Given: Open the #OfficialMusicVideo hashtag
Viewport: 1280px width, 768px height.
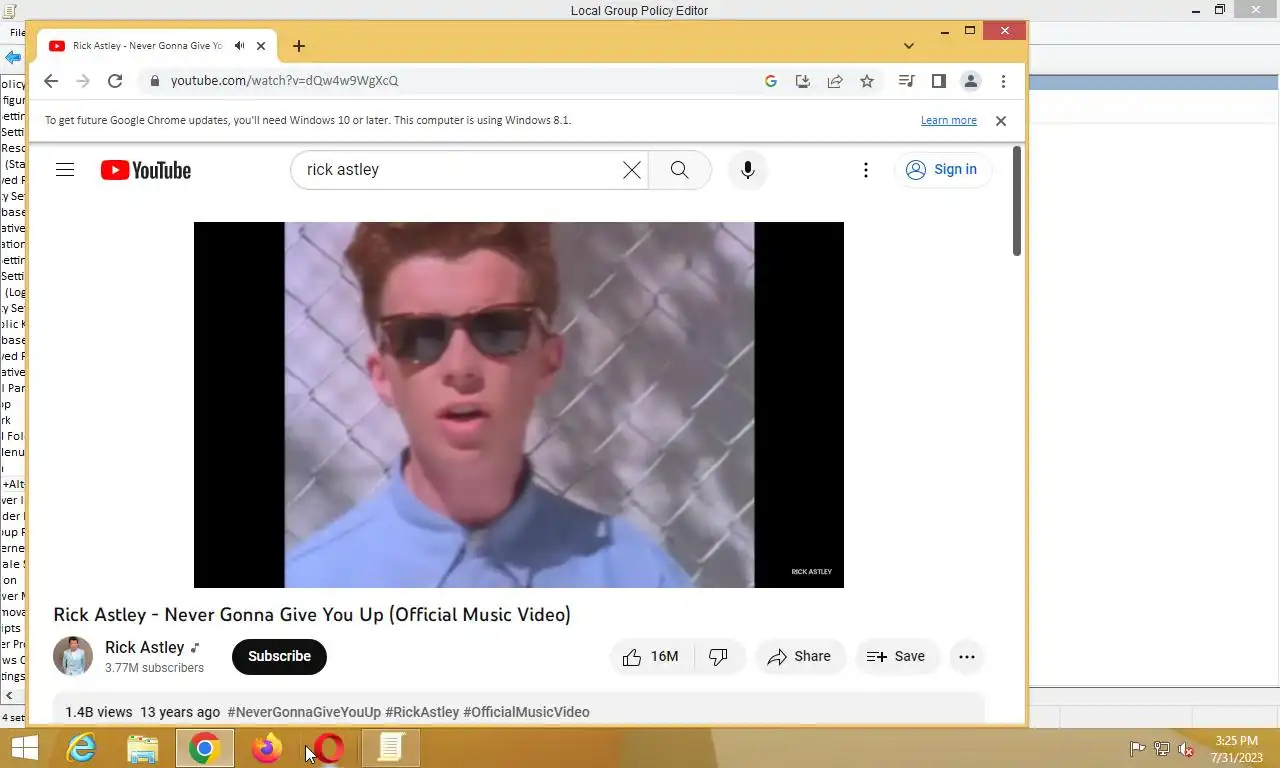Looking at the screenshot, I should 526,712.
